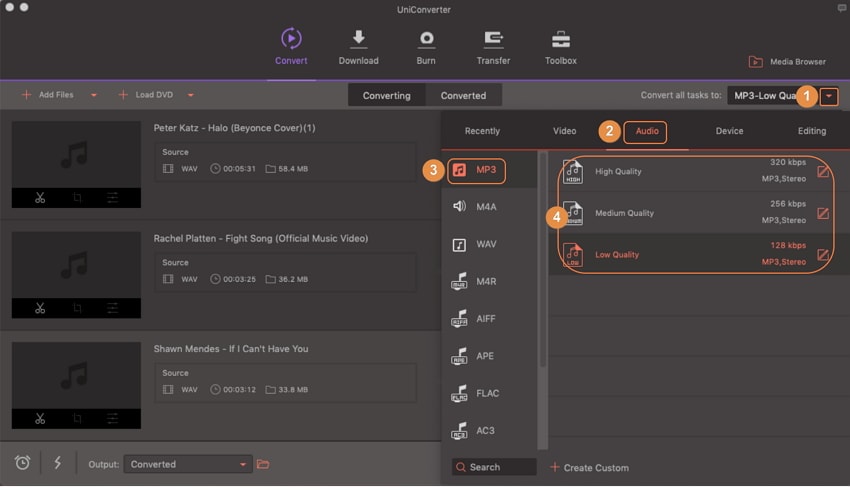
Task: Select the Editing format tab
Action: 812,131
